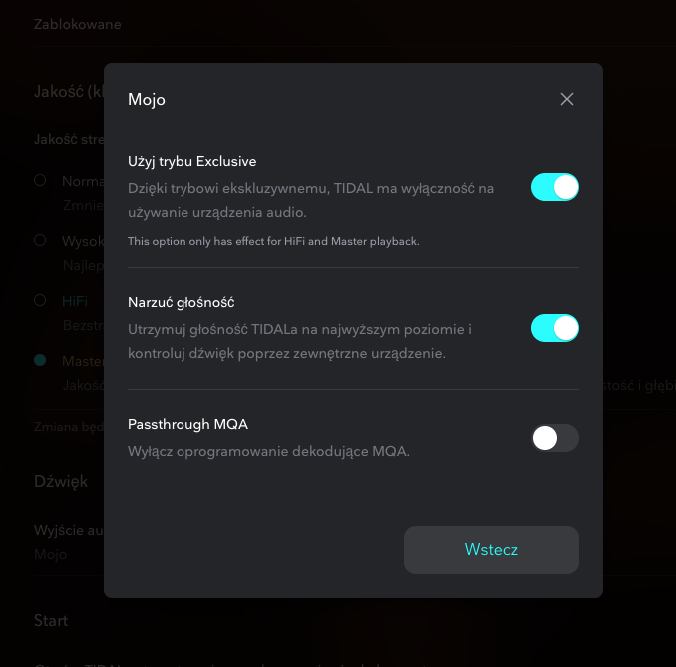Click the Dźwięk section heading
676x667 pixels.
click(61, 481)
